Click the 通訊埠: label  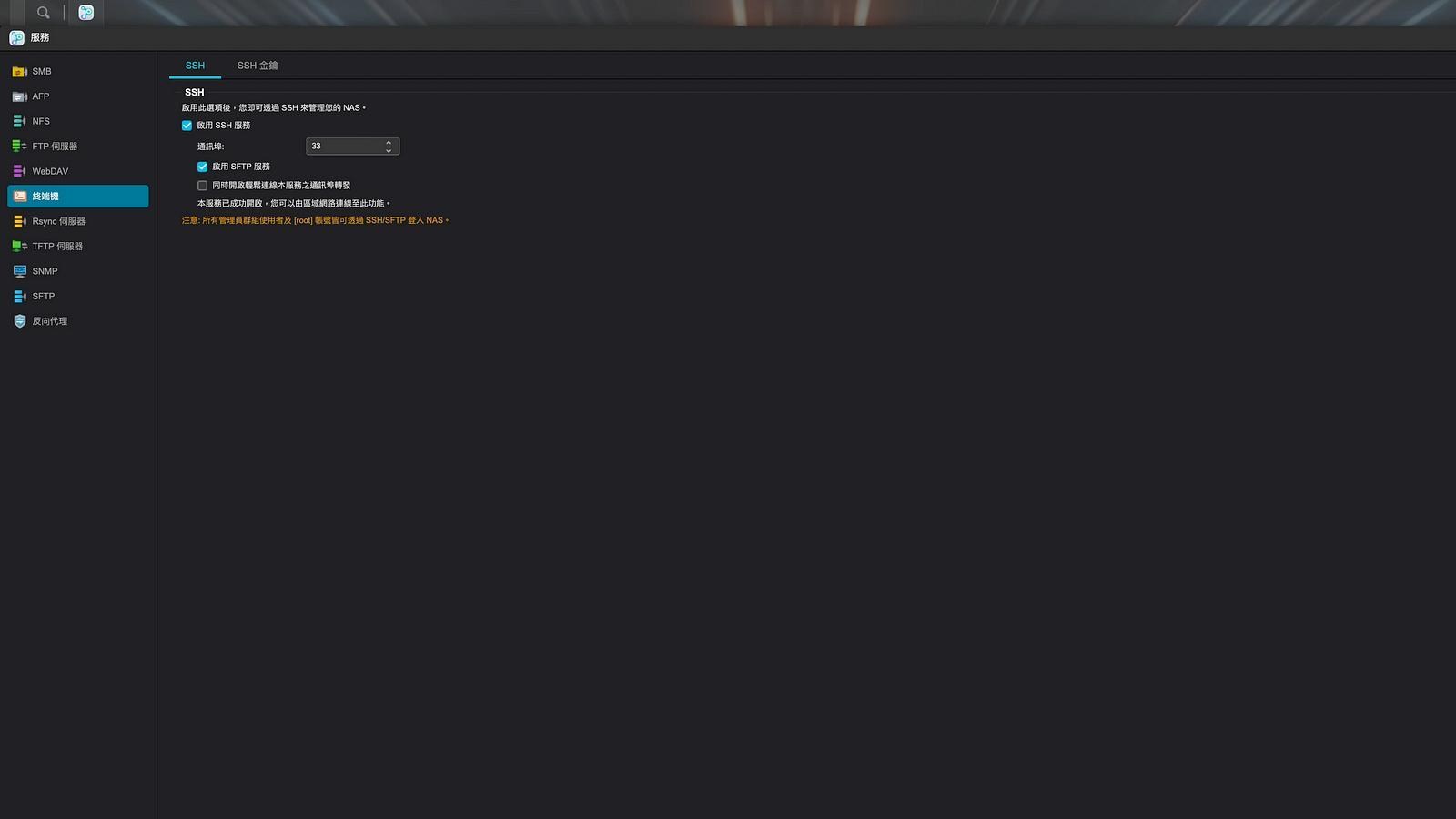[x=210, y=147]
